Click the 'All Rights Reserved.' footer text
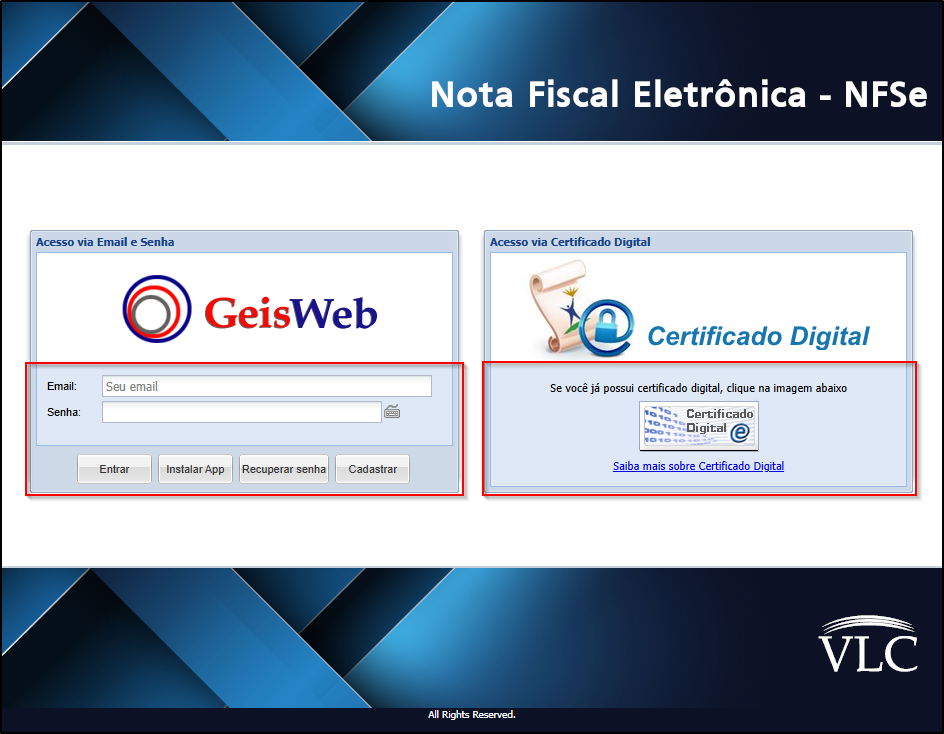Image resolution: width=944 pixels, height=734 pixels. tap(472, 715)
